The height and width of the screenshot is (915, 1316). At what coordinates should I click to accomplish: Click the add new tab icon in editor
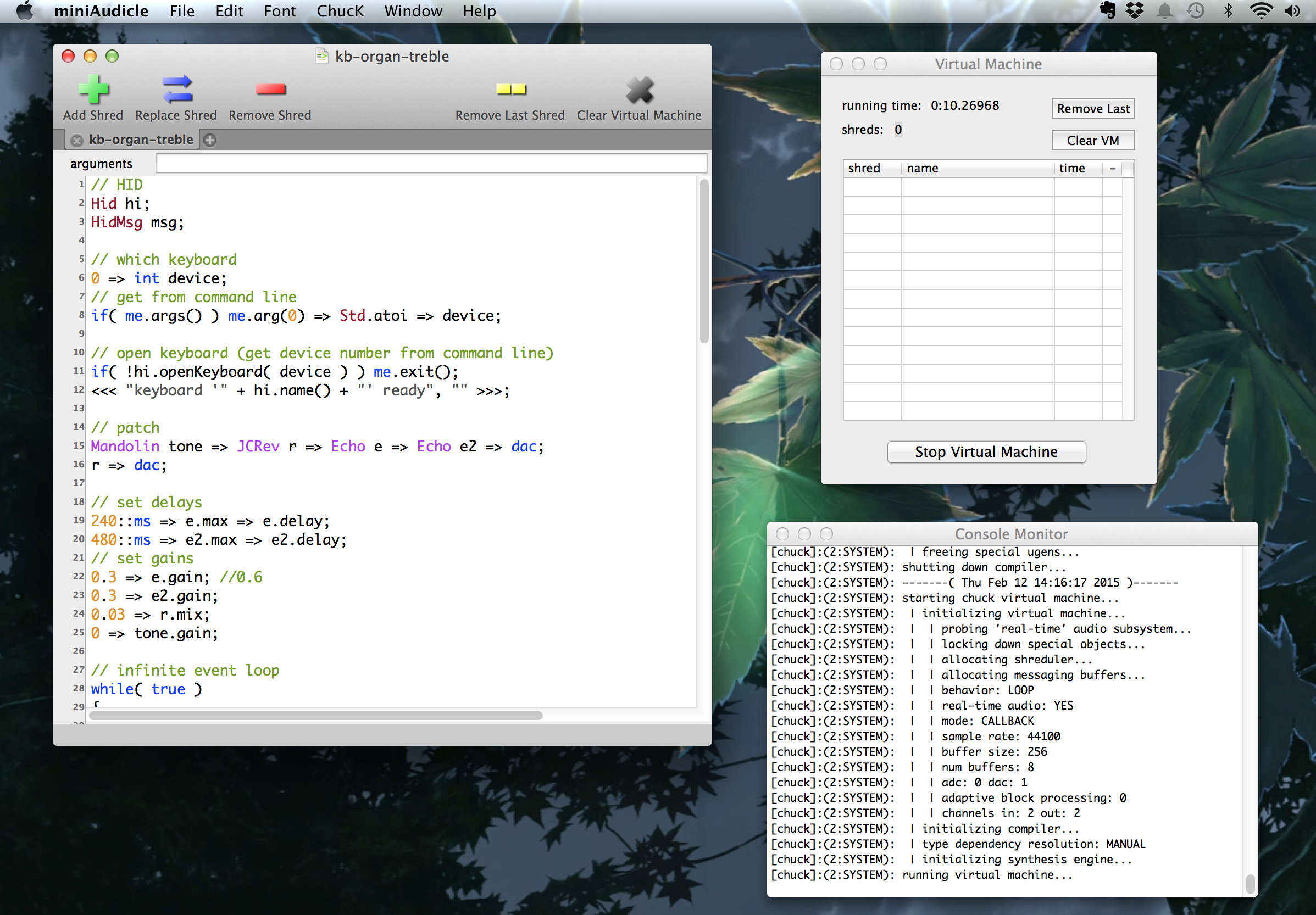pos(210,140)
